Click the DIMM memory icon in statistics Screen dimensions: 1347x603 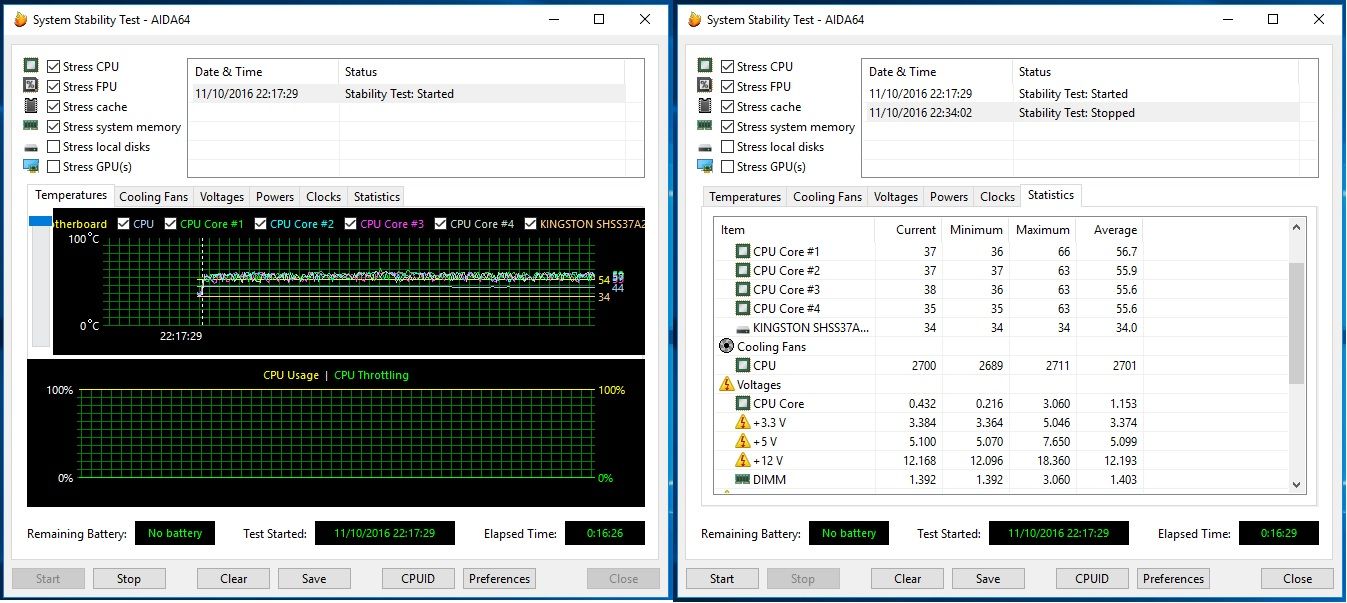pos(742,480)
